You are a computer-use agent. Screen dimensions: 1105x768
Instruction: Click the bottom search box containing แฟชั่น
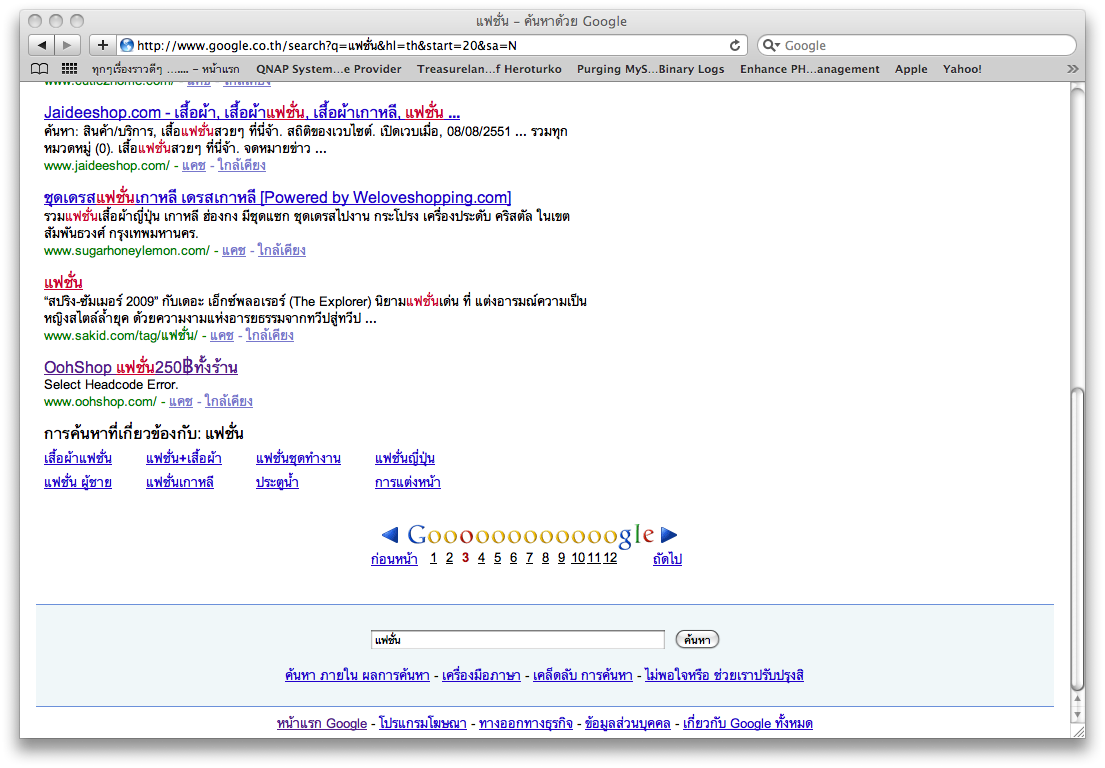click(x=517, y=640)
